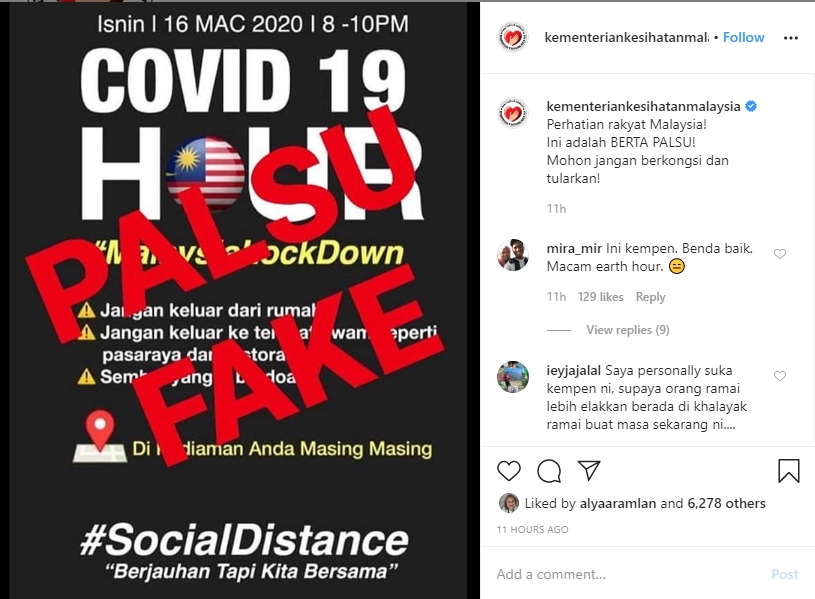The image size is (815, 599).
Task: Open comments with the speech bubble icon
Action: (x=549, y=471)
